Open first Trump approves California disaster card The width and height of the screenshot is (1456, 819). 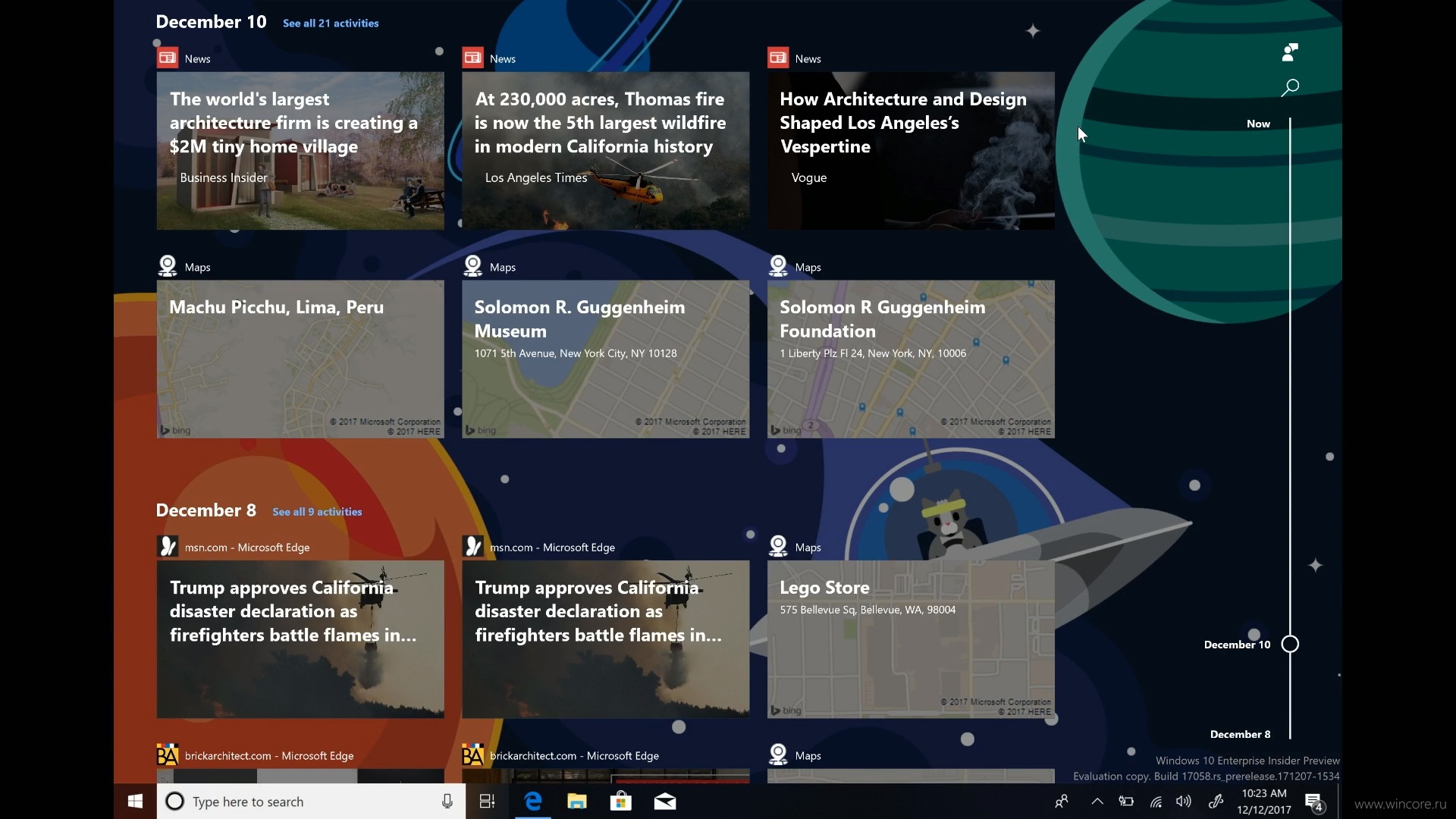pyautogui.click(x=300, y=639)
